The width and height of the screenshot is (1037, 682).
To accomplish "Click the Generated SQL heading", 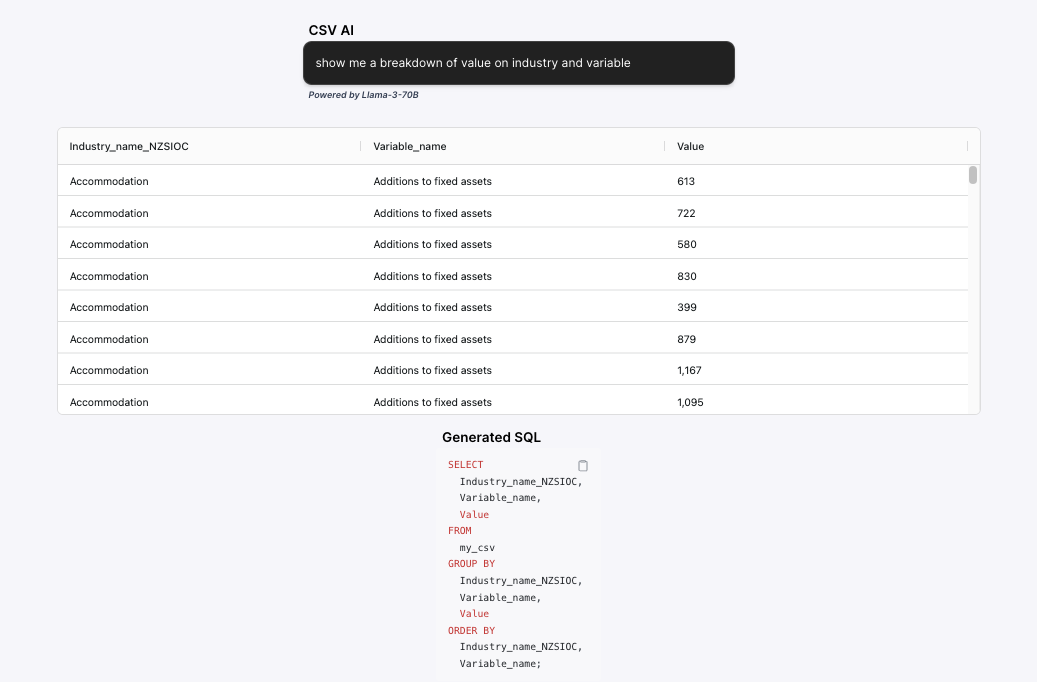I will 491,437.
